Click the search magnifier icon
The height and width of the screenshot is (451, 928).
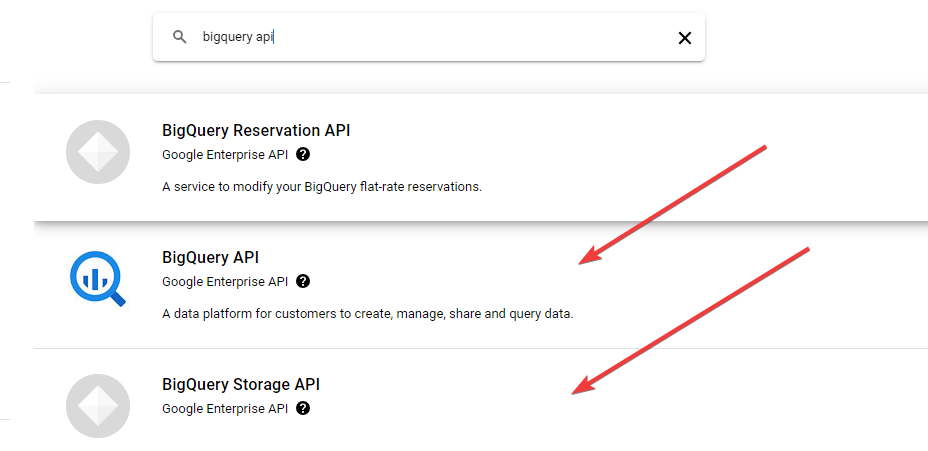[x=179, y=37]
